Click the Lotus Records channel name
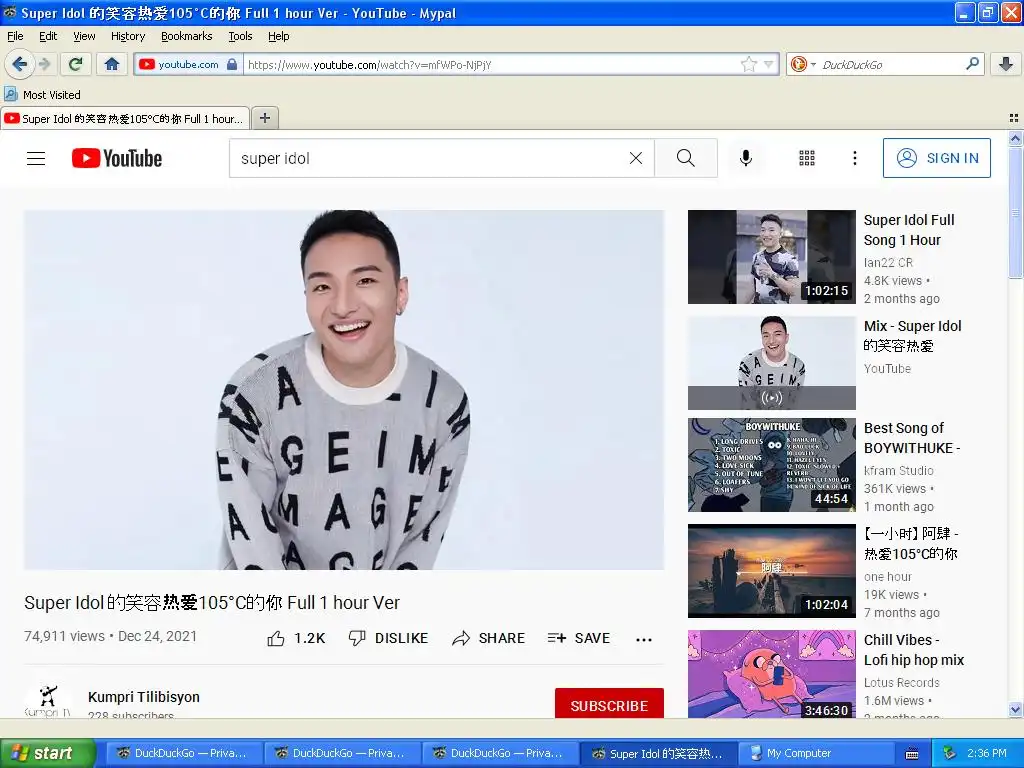This screenshot has height=768, width=1024. click(901, 682)
